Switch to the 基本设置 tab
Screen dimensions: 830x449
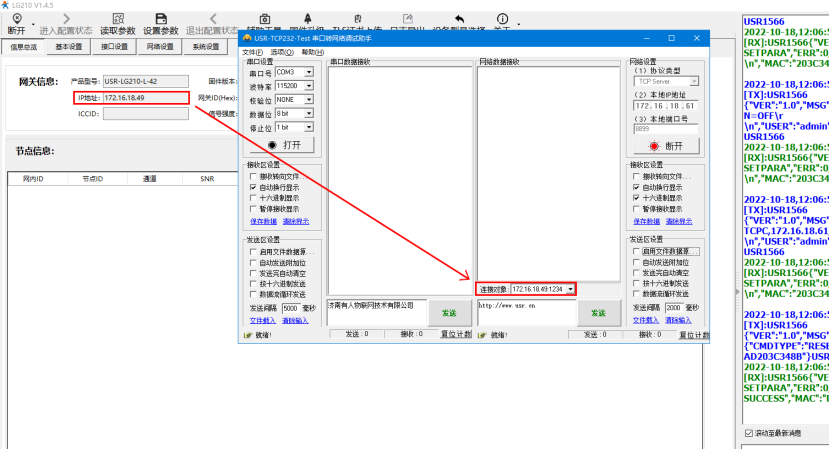coord(69,47)
